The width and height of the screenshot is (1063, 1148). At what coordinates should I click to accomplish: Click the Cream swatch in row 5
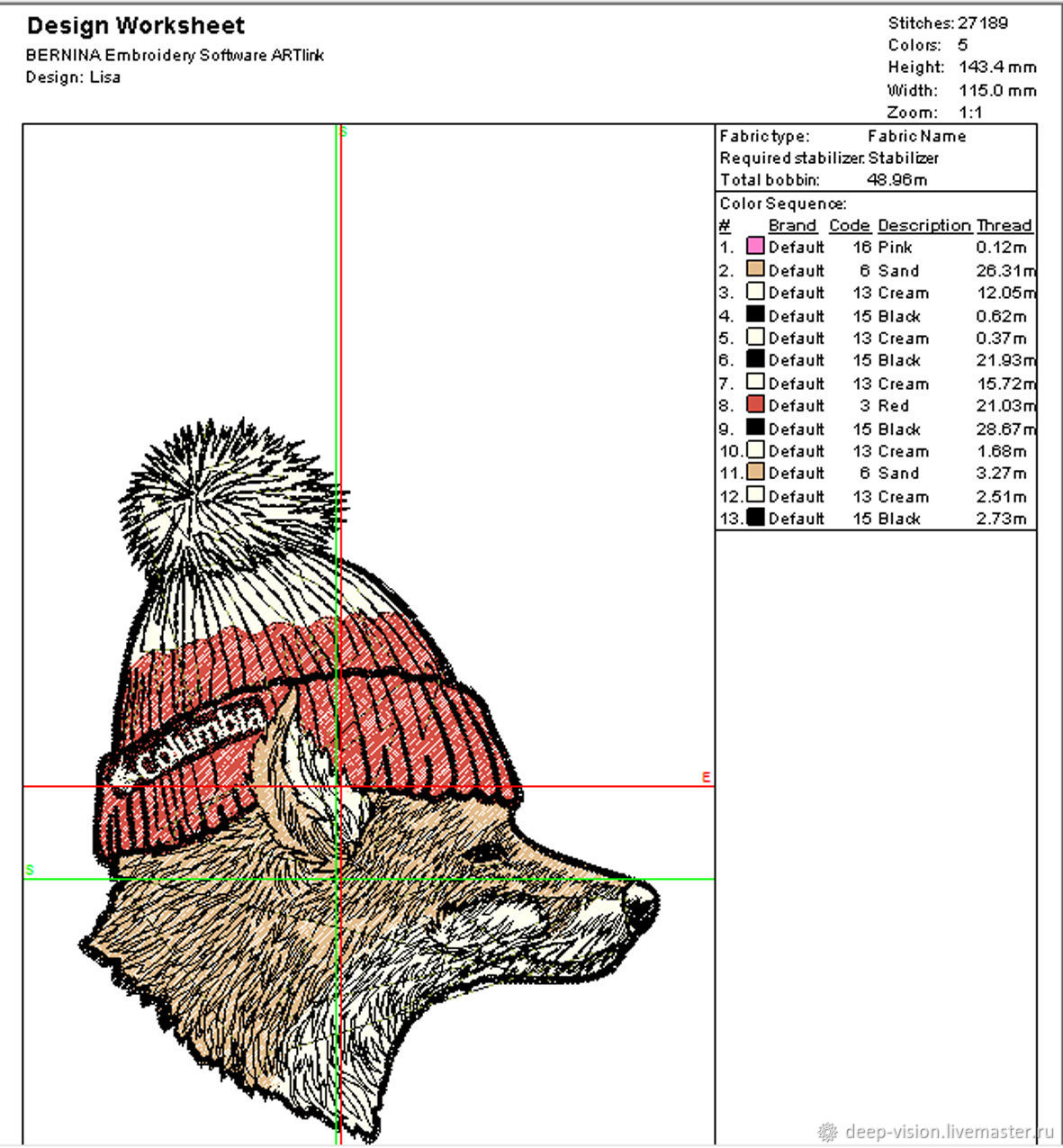pos(755,337)
